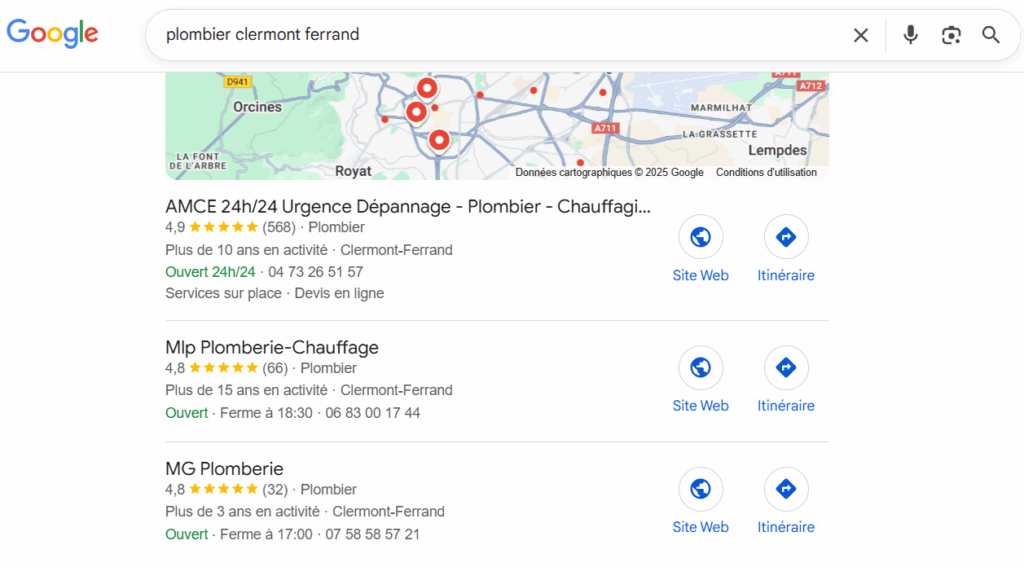Open the Mlp Plomberie-Chauffage listing title
Screen dimensions: 1024x567
[x=272, y=347]
